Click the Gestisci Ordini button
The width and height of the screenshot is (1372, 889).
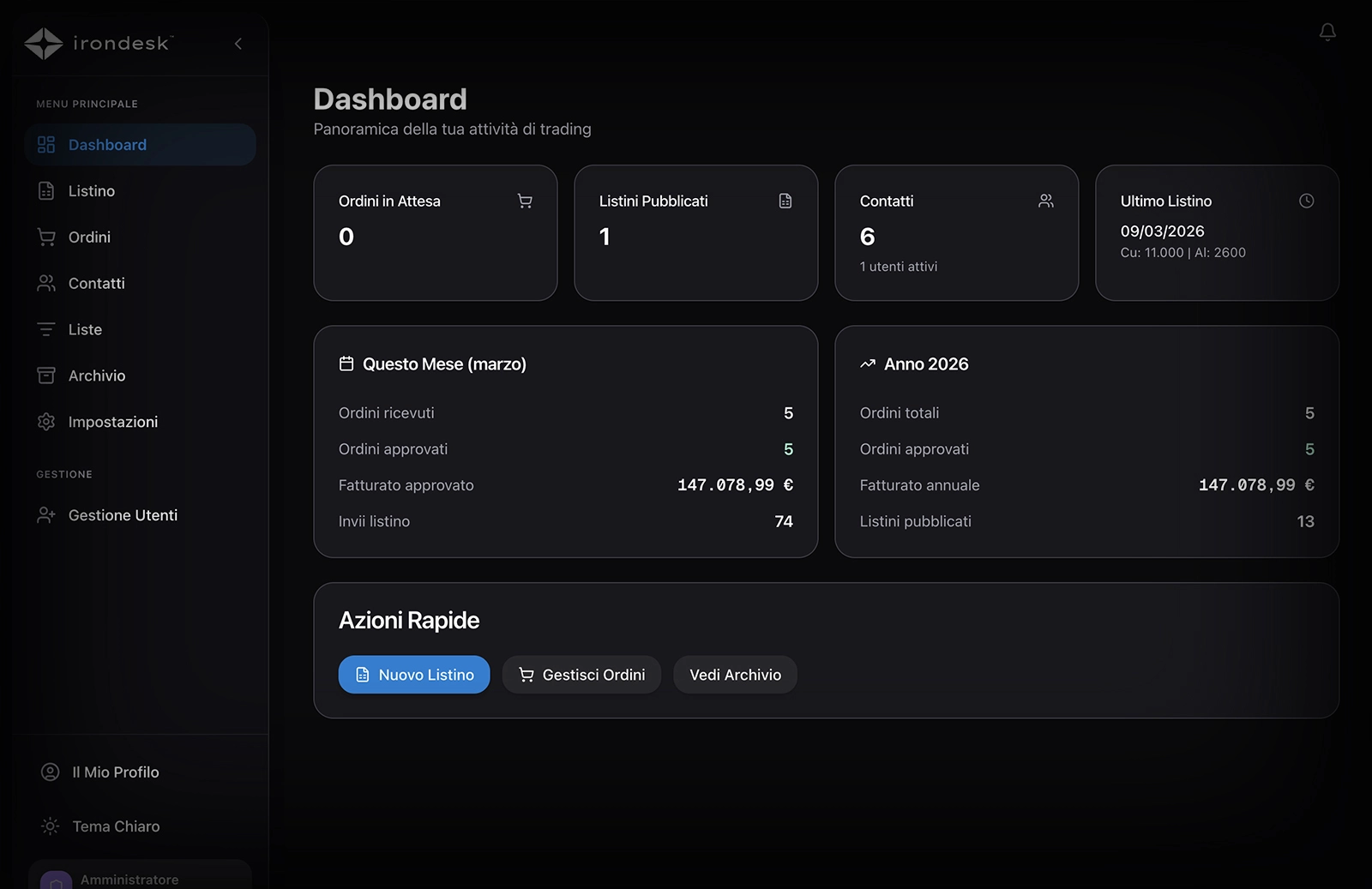coord(581,675)
